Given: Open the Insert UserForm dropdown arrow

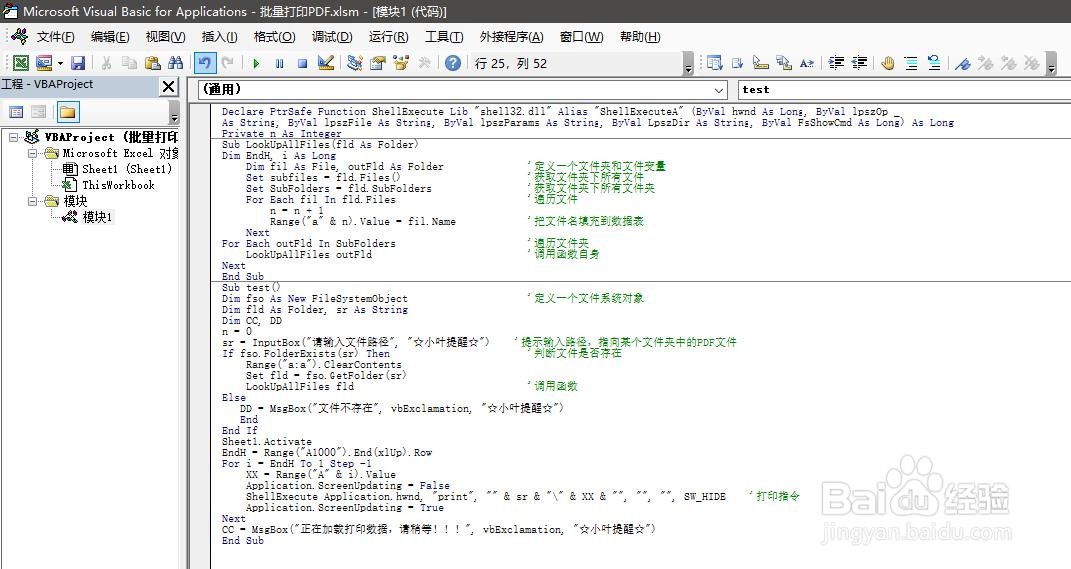Looking at the screenshot, I should (x=60, y=63).
